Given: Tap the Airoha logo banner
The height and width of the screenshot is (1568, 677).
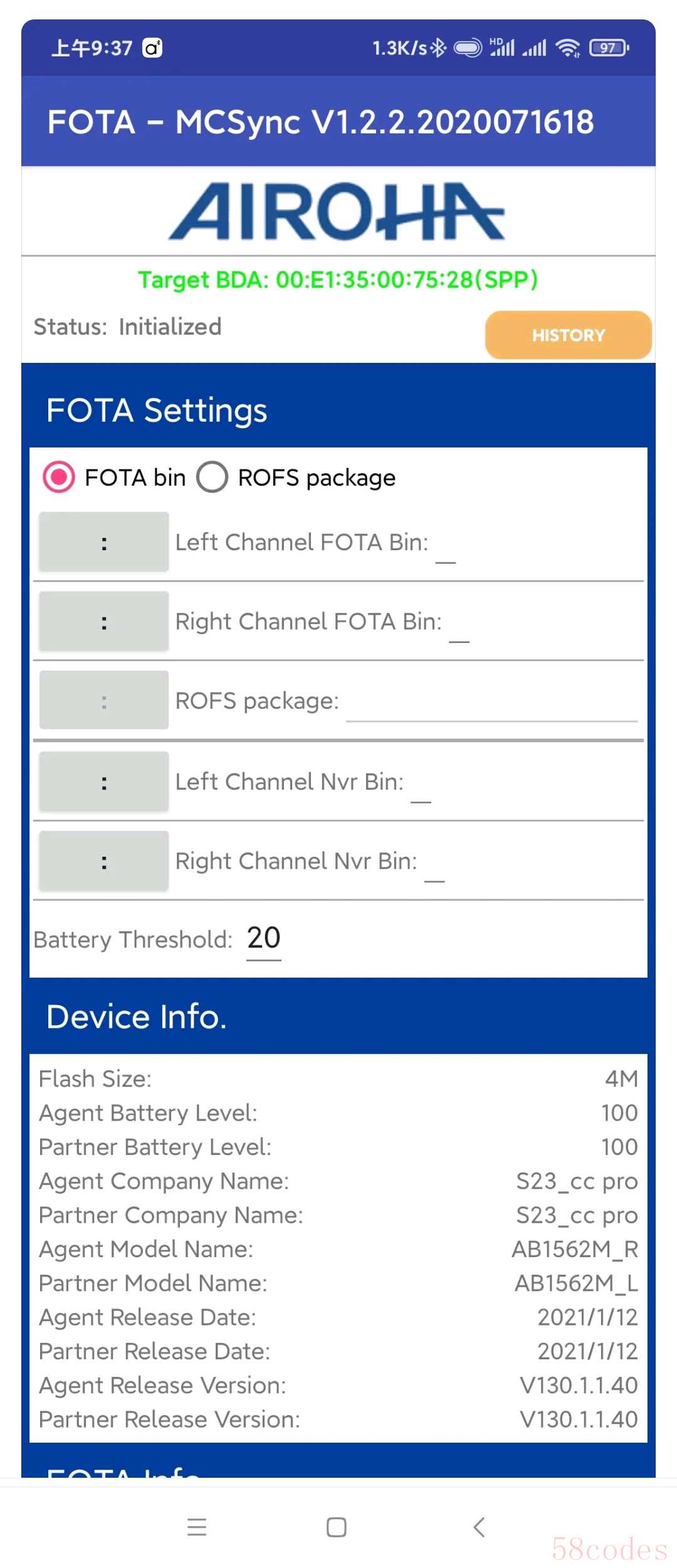Looking at the screenshot, I should (337, 212).
